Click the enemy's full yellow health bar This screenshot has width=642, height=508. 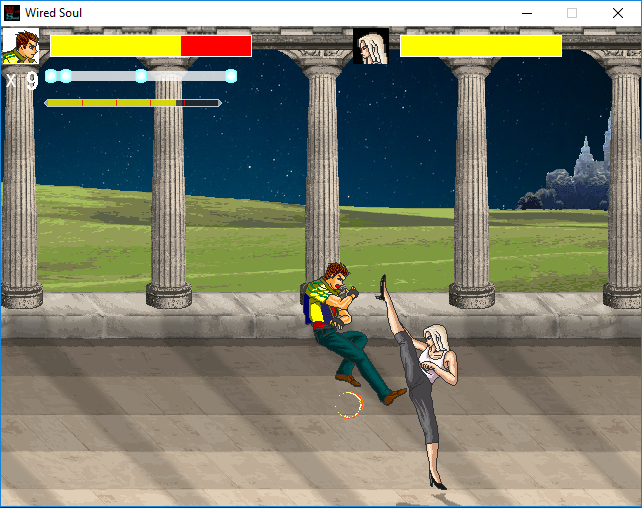point(481,46)
